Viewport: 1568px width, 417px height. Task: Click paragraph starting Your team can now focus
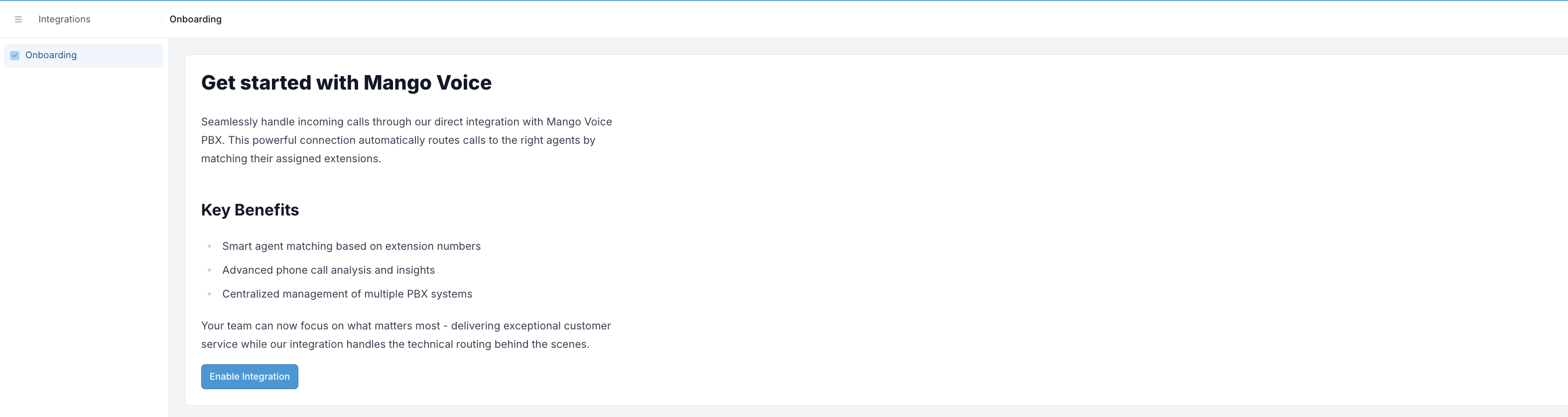pos(406,335)
